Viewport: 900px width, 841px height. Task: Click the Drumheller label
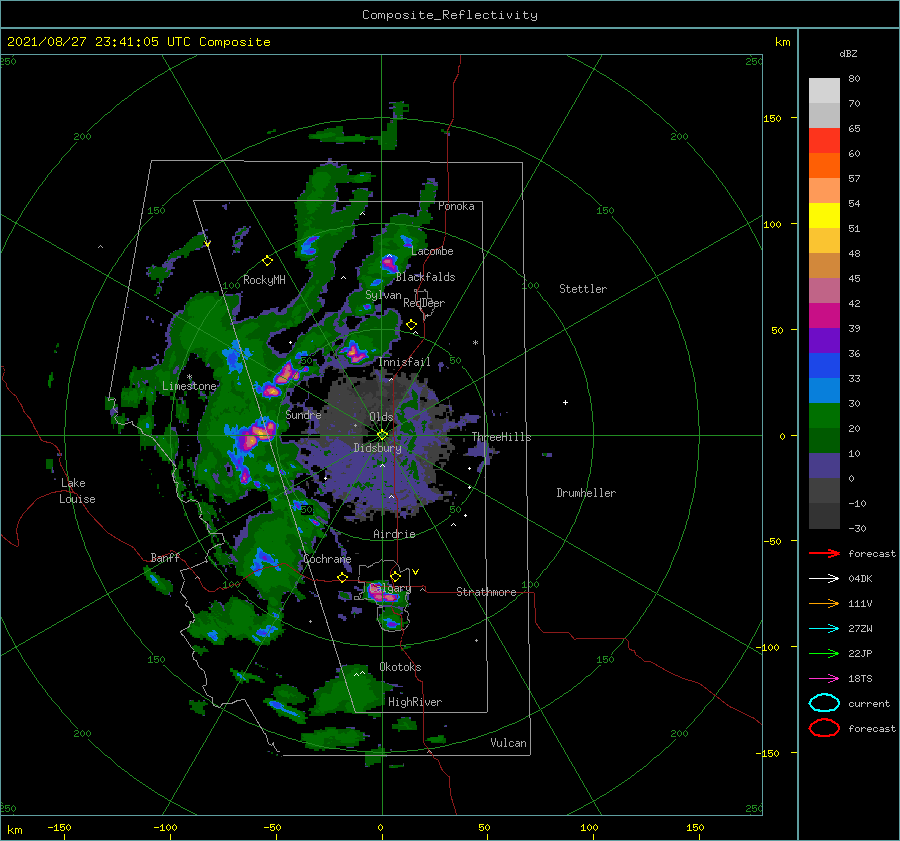586,493
